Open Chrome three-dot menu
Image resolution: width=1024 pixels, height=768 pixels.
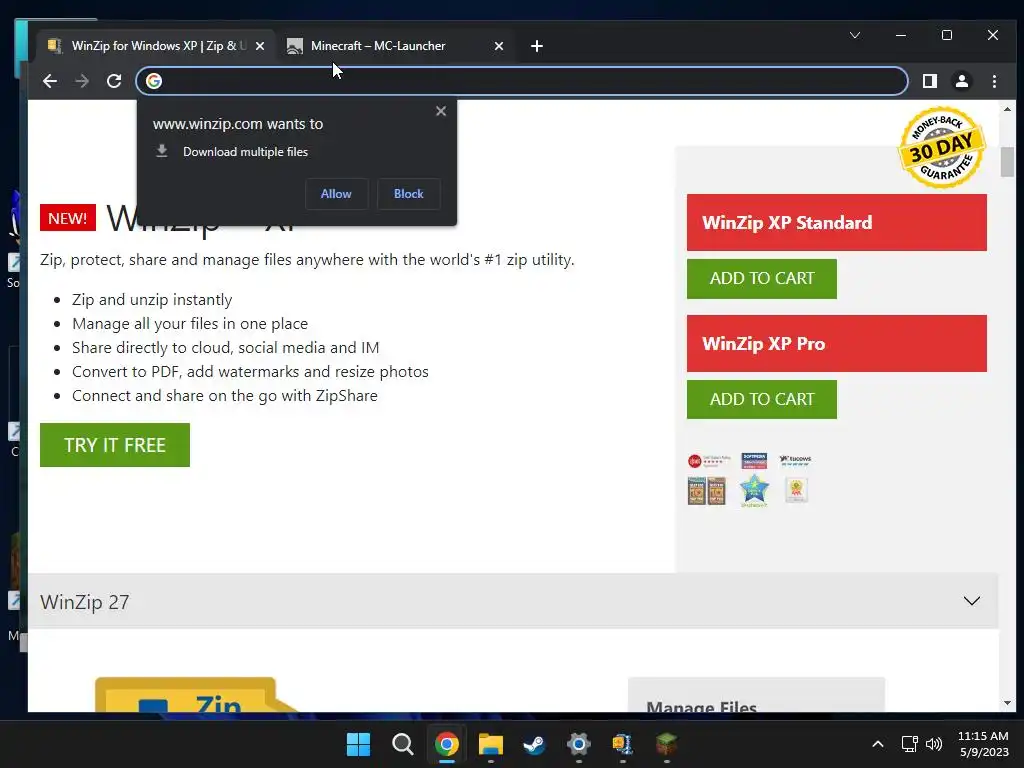[x=994, y=81]
